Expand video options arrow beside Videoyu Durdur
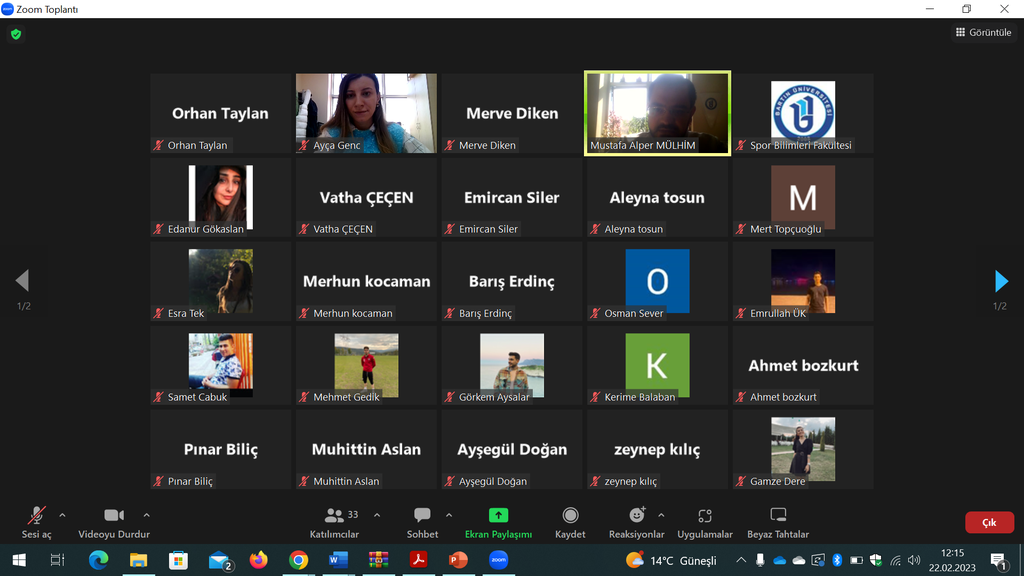The width and height of the screenshot is (1024, 576). pos(146,515)
